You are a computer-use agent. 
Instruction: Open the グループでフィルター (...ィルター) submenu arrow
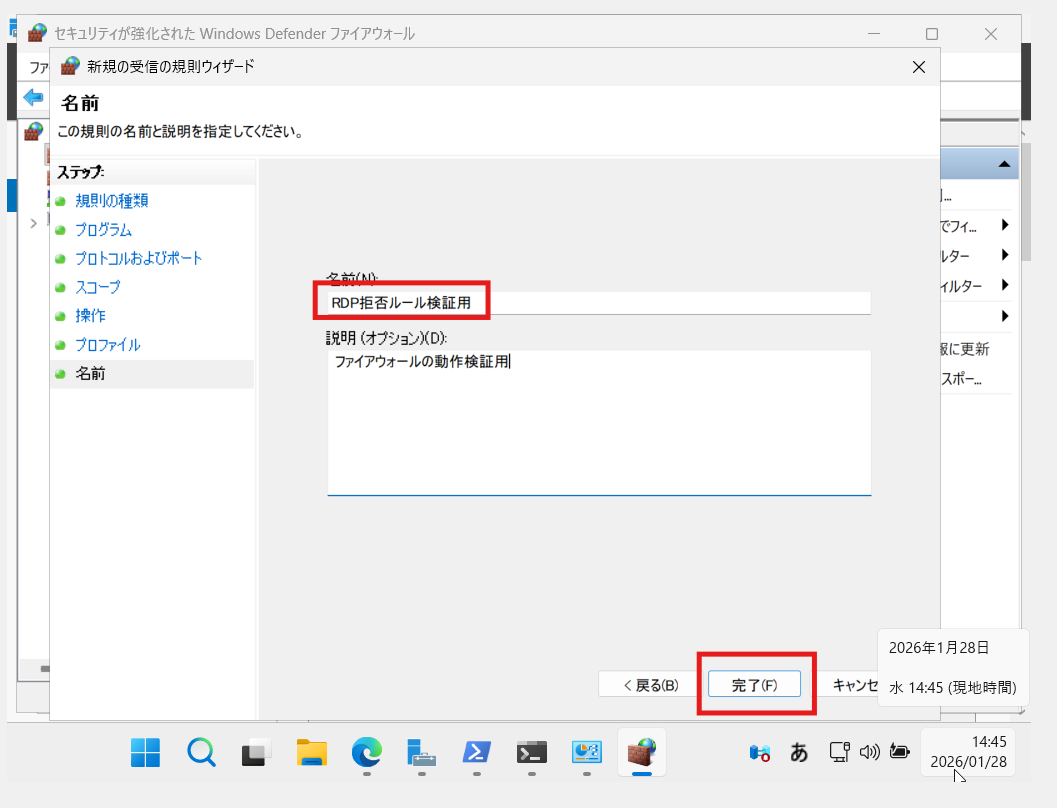point(1004,285)
